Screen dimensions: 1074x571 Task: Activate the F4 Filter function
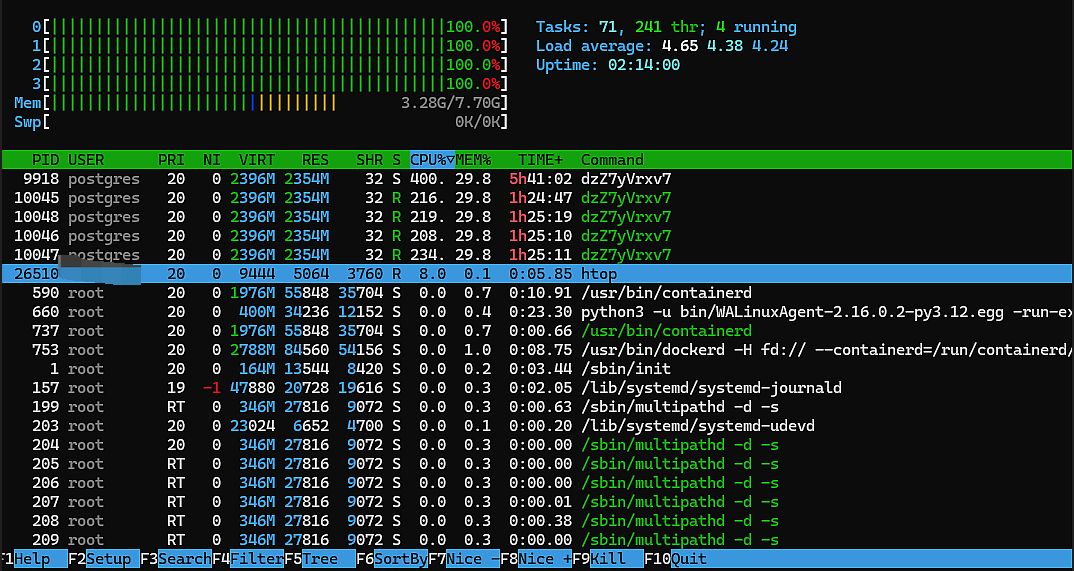pyautogui.click(x=248, y=559)
